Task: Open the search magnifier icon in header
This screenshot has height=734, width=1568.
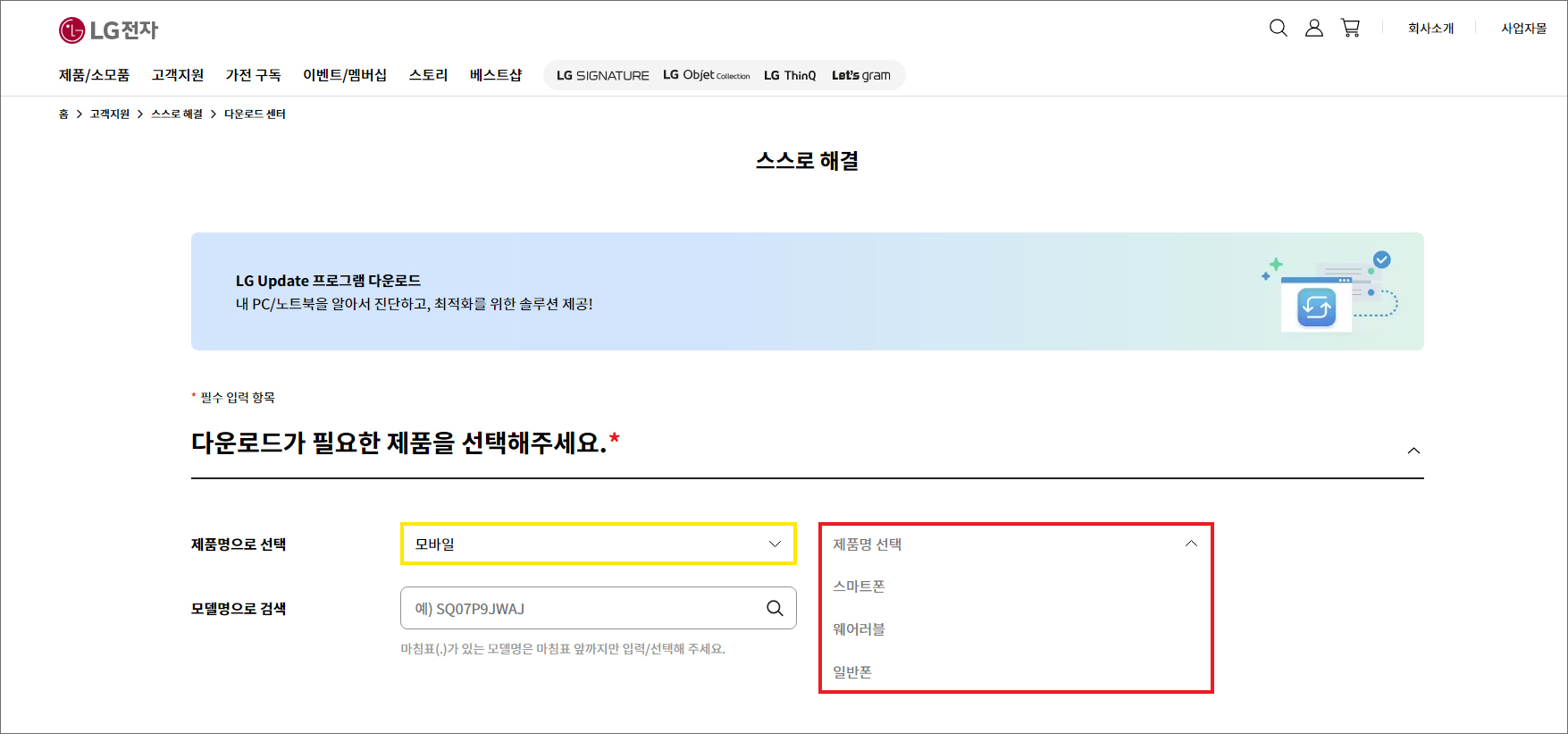Action: 1279,29
